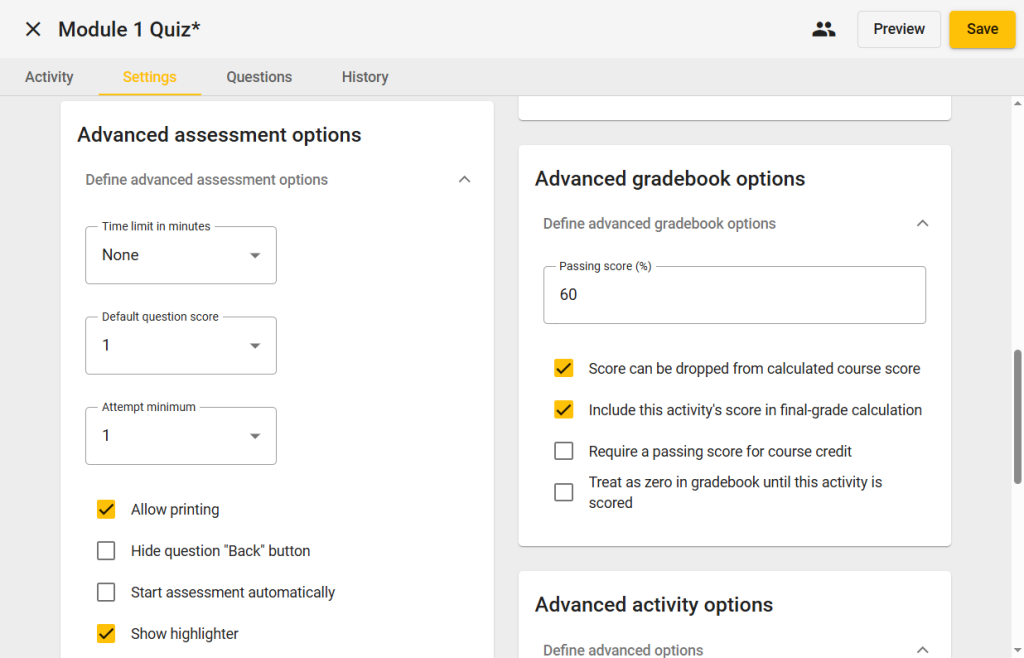Click the Passing score (%) input field
Screen dimensions: 1024x658
[x=734, y=296]
